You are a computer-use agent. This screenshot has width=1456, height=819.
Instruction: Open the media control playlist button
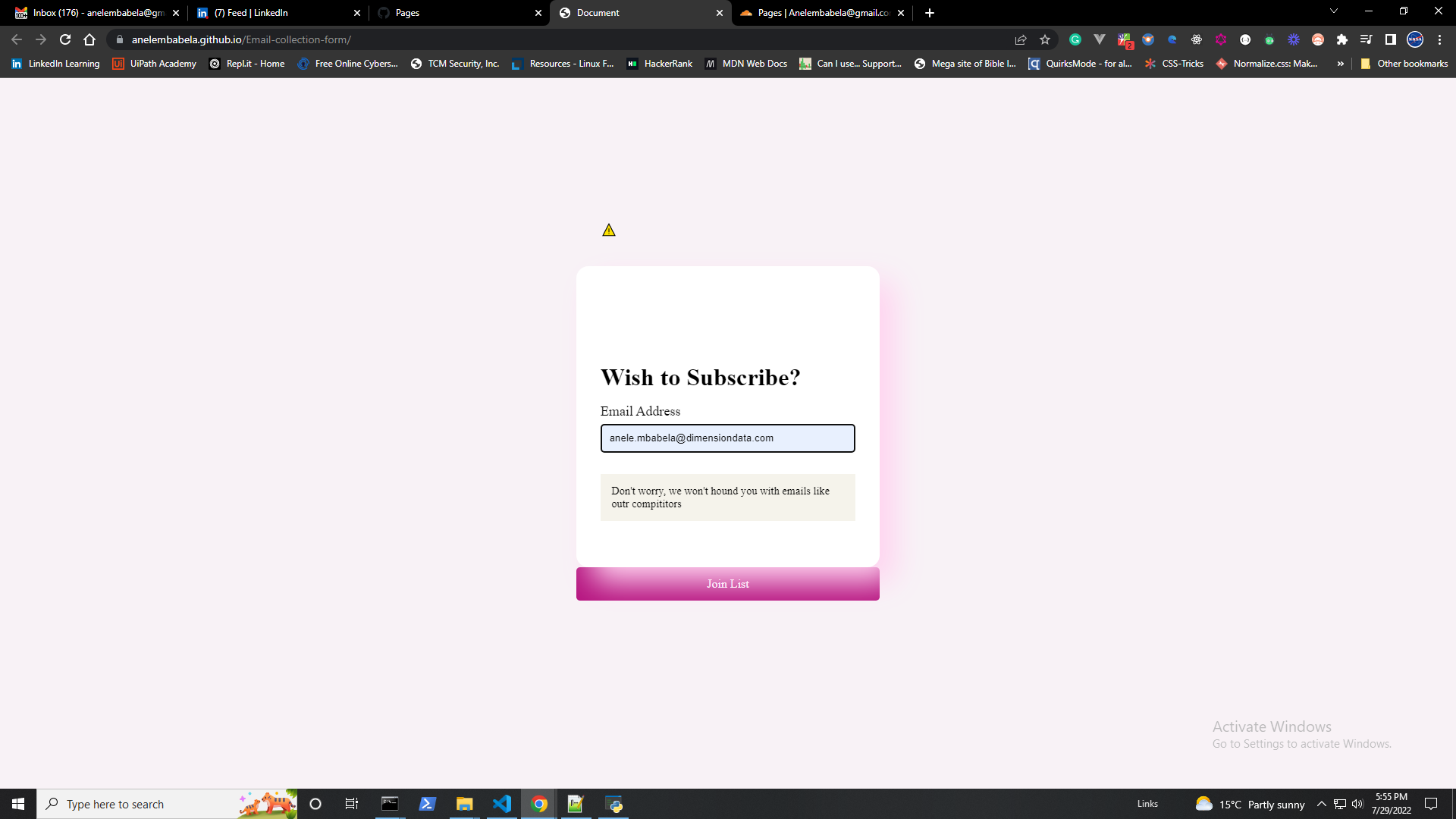[x=1366, y=39]
